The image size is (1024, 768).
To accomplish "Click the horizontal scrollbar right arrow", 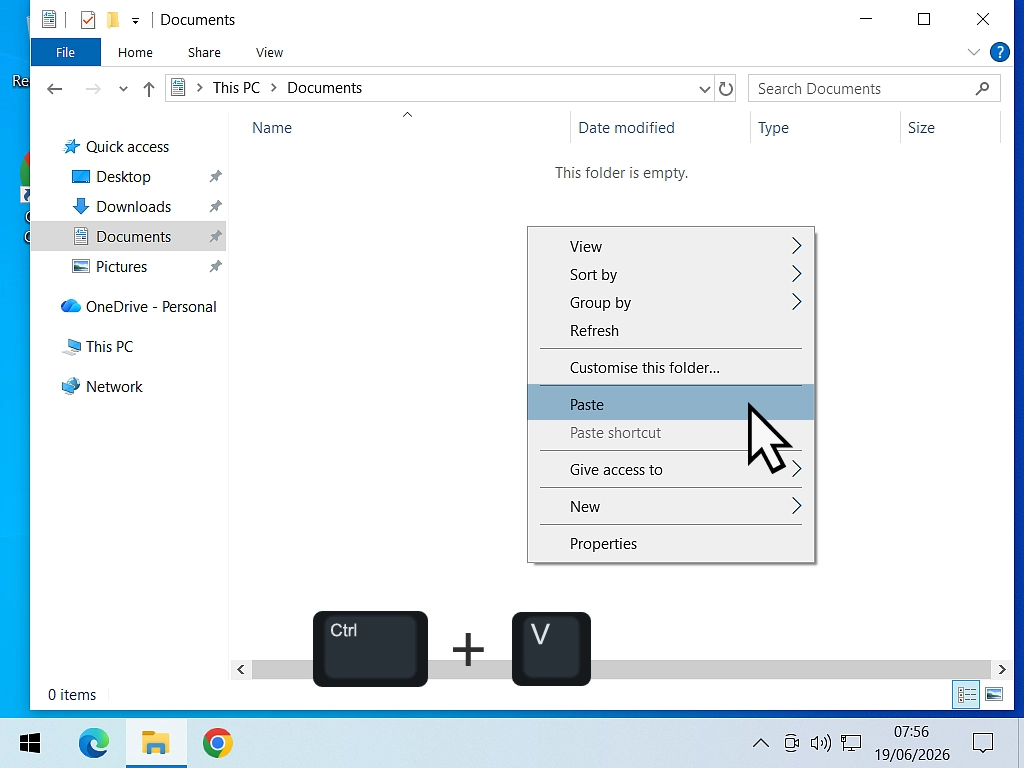I will (x=1002, y=669).
